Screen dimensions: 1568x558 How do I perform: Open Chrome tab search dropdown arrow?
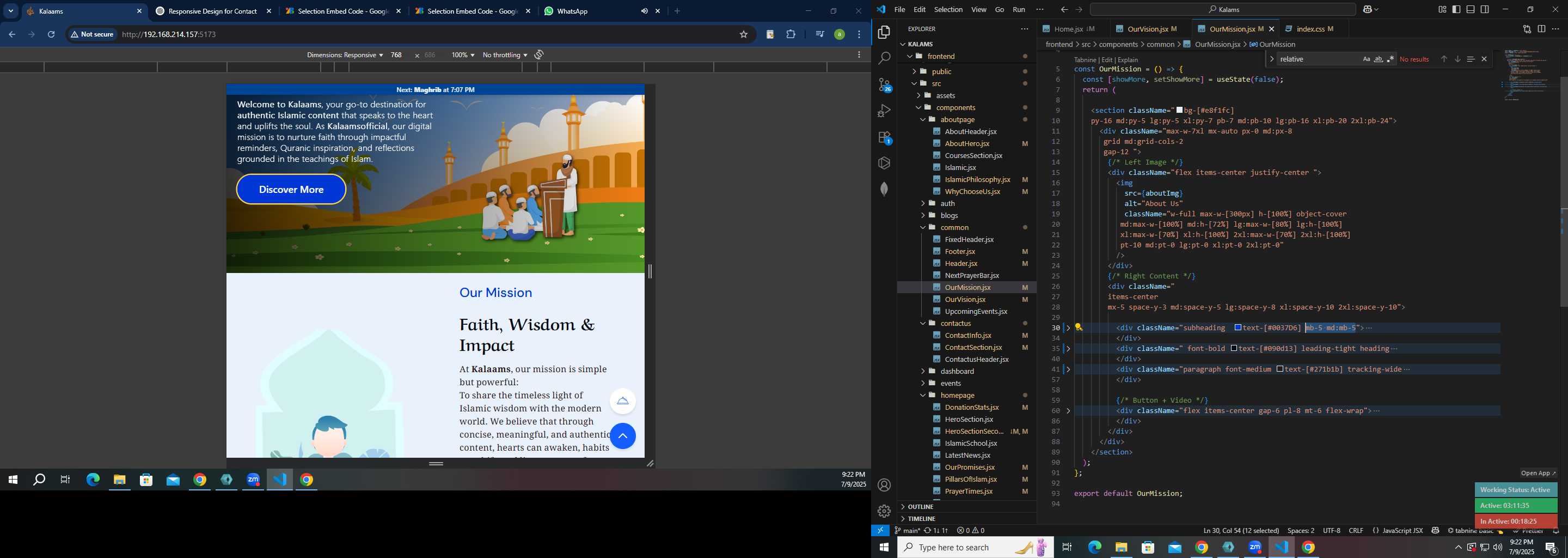click(11, 11)
